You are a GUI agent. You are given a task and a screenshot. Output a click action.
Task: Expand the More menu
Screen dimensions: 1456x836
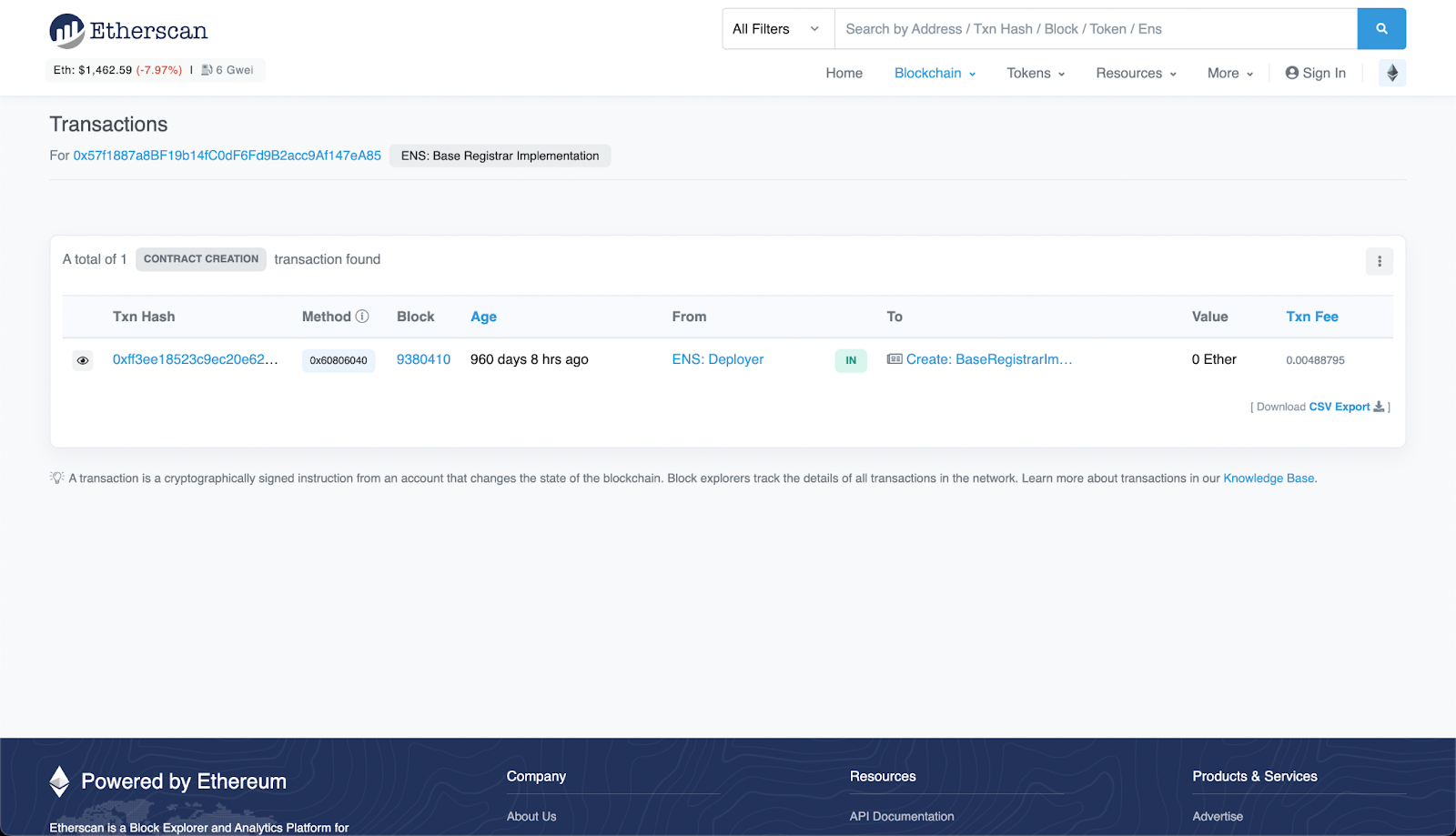coord(1230,73)
